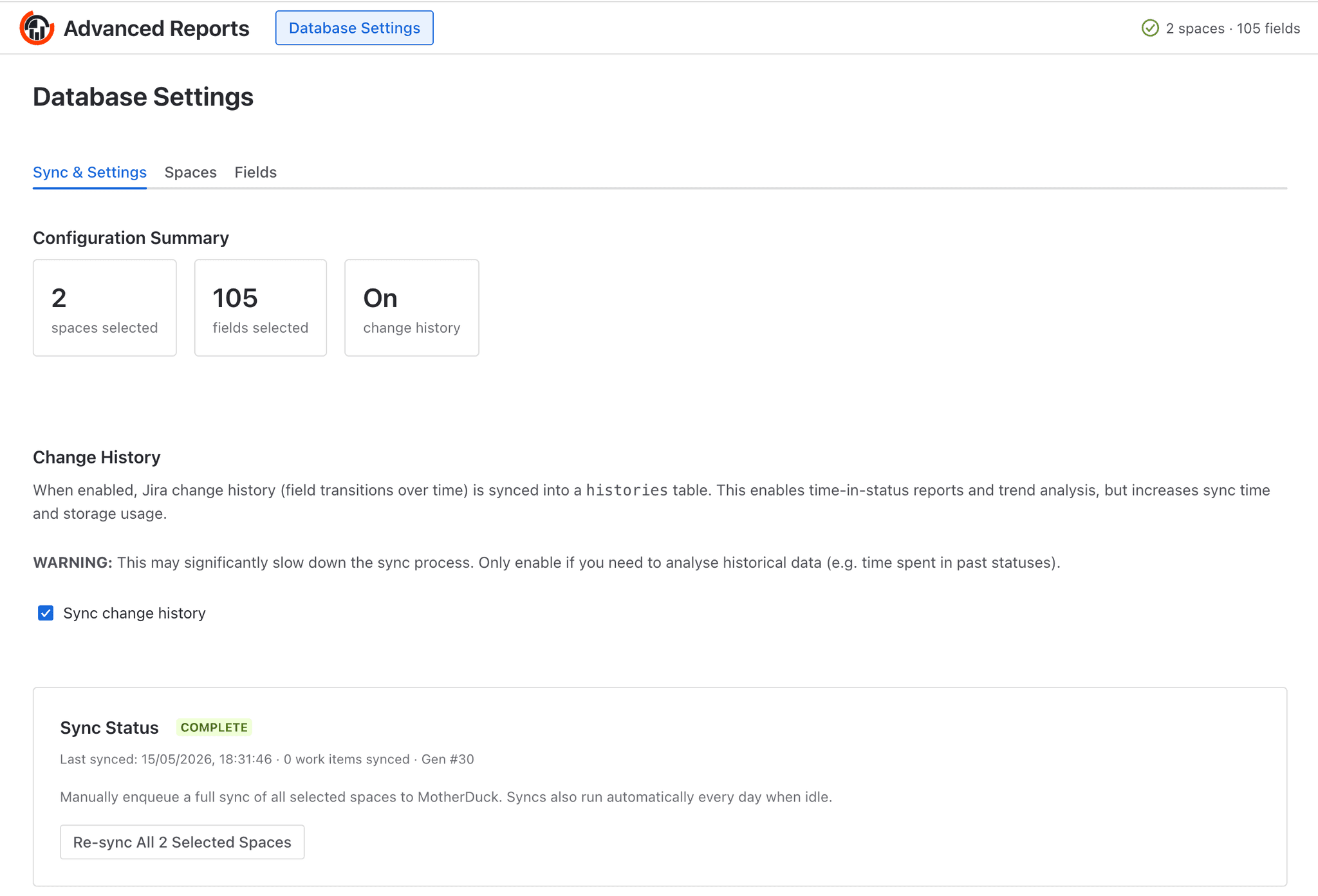Click the Sync Status heading
The image size is (1318, 896).
click(109, 727)
